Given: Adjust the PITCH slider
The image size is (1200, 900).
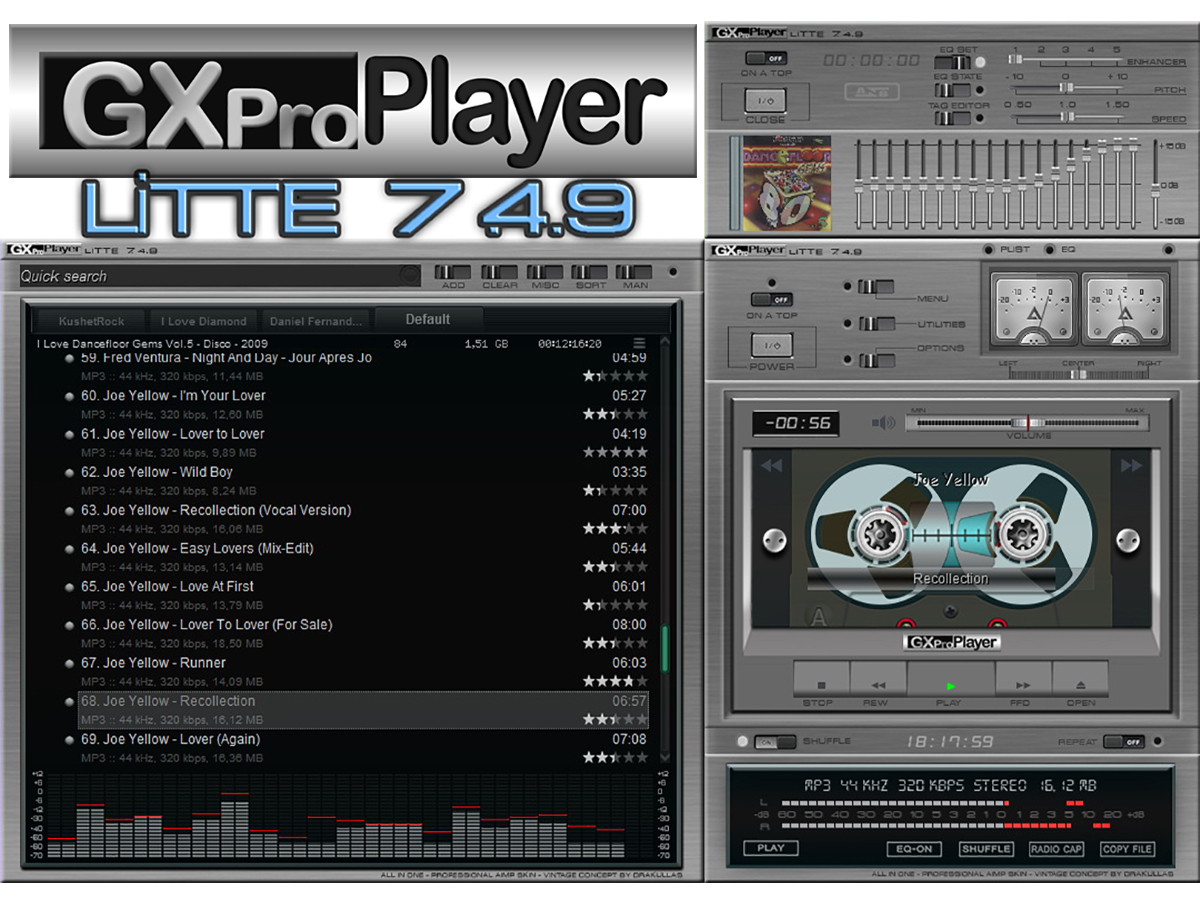Looking at the screenshot, I should (x=1068, y=89).
